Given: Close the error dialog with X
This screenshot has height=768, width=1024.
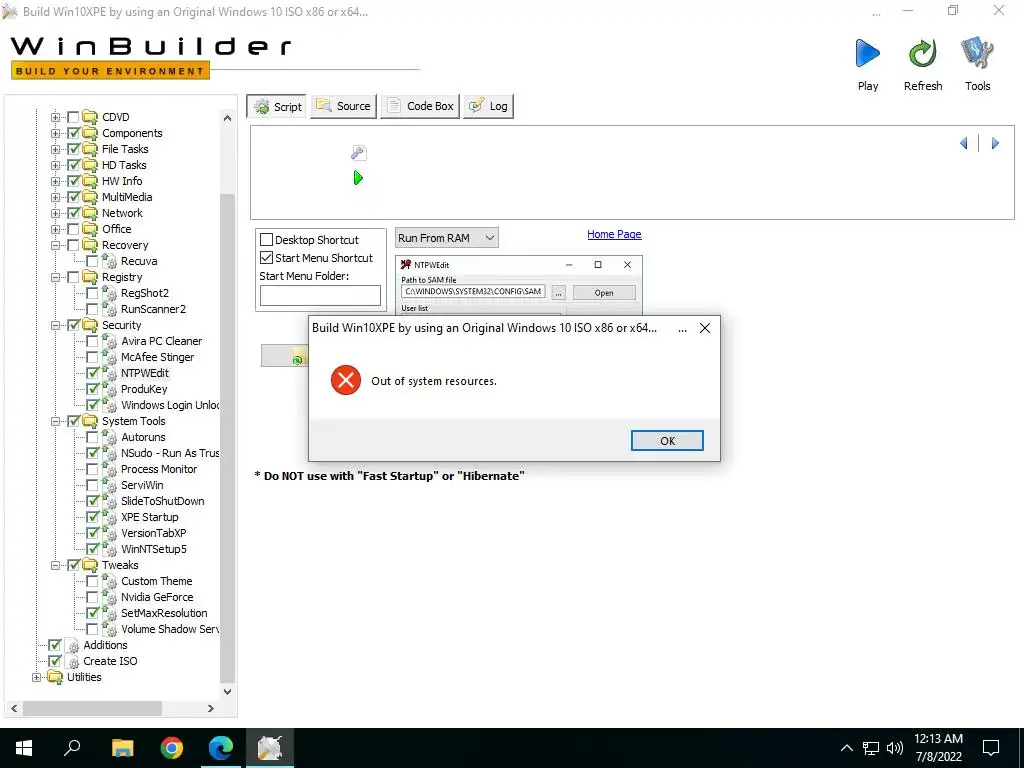Looking at the screenshot, I should (705, 328).
